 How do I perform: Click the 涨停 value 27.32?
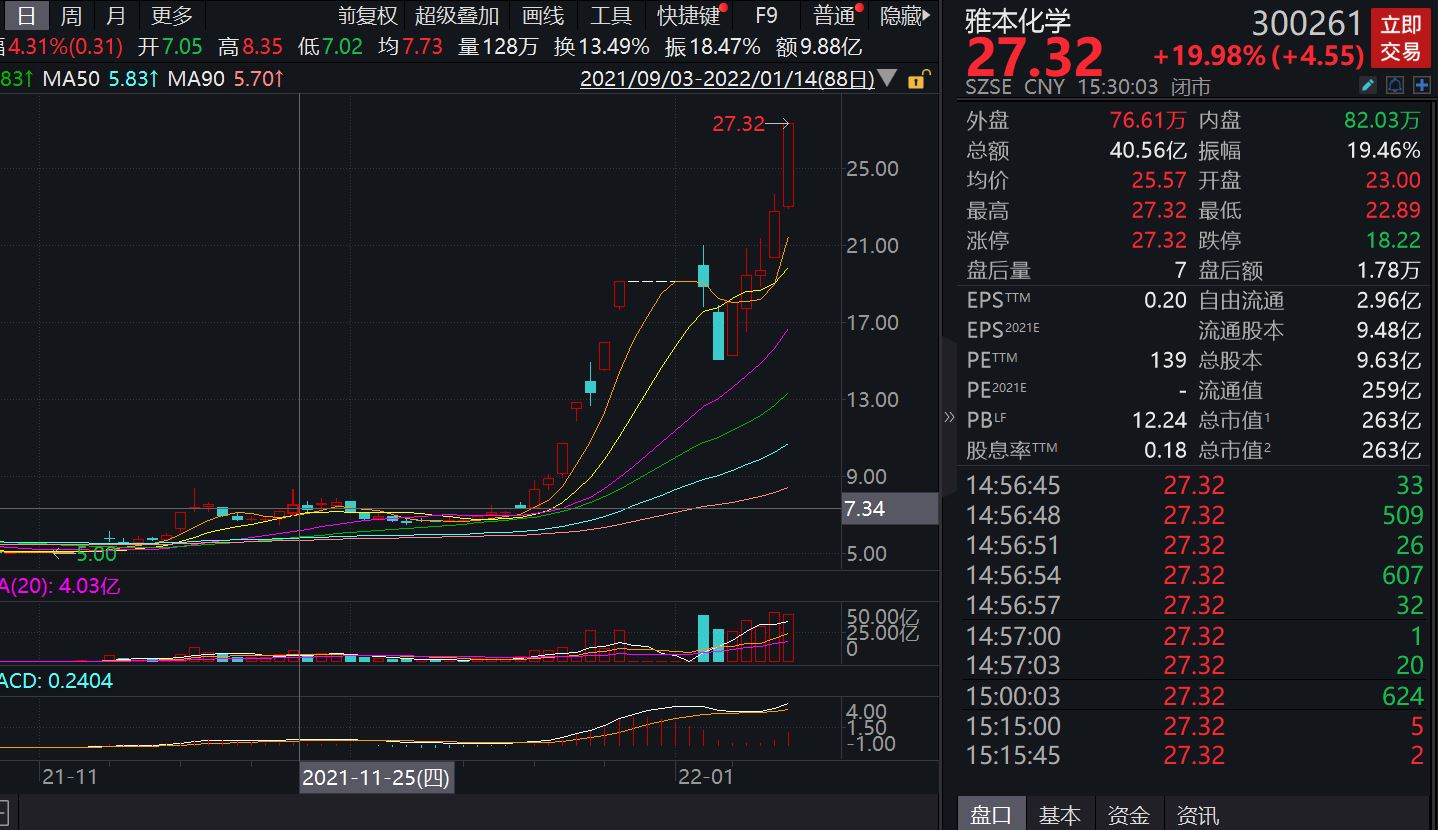1158,241
